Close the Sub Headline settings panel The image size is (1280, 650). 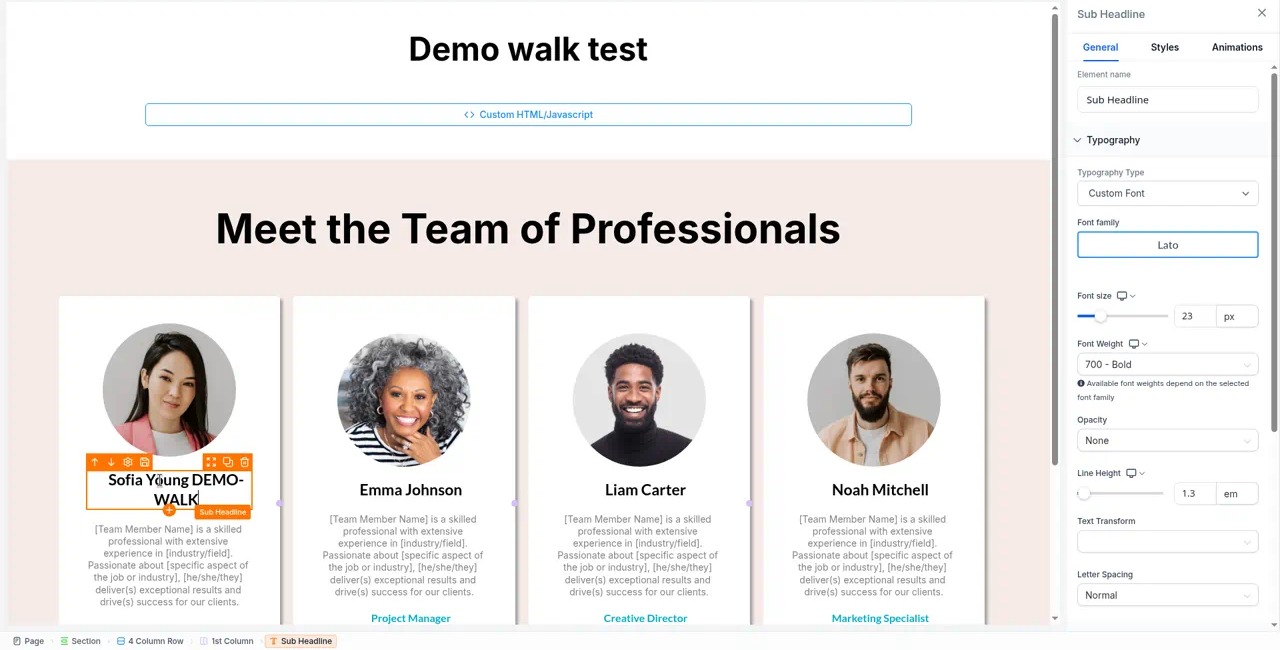pos(1261,13)
